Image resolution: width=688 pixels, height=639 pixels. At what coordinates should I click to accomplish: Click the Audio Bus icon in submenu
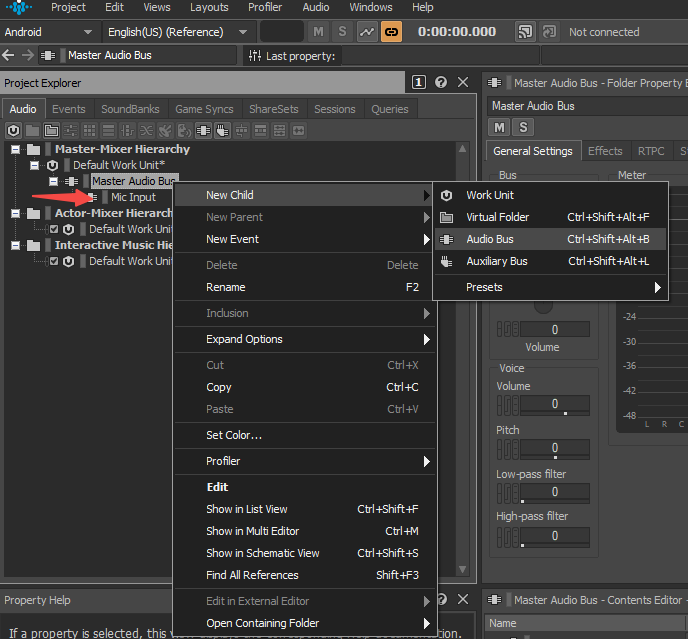[447, 239]
